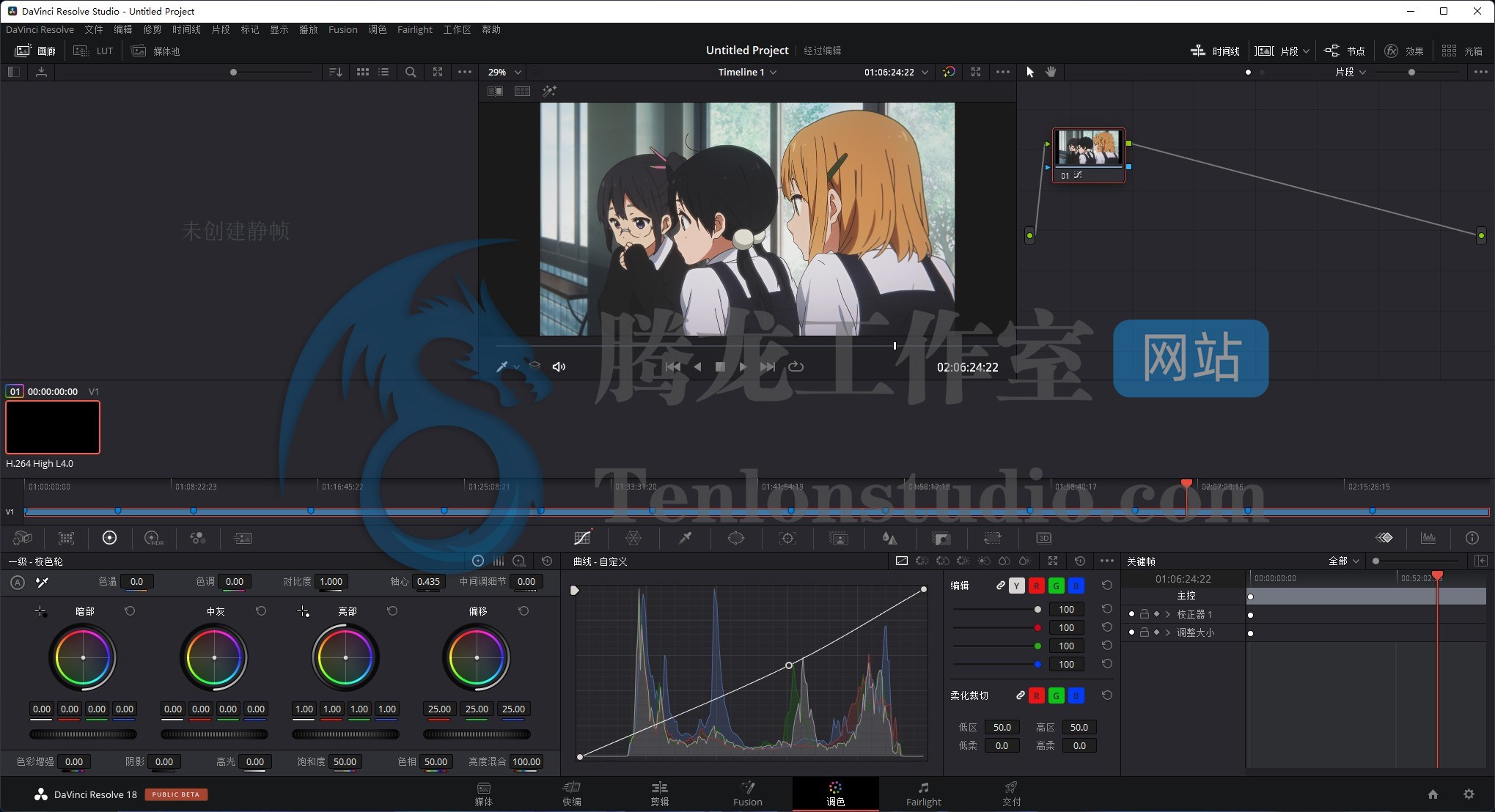Toggle the Y luminance curve channel
The height and width of the screenshot is (812, 1495).
(1016, 586)
